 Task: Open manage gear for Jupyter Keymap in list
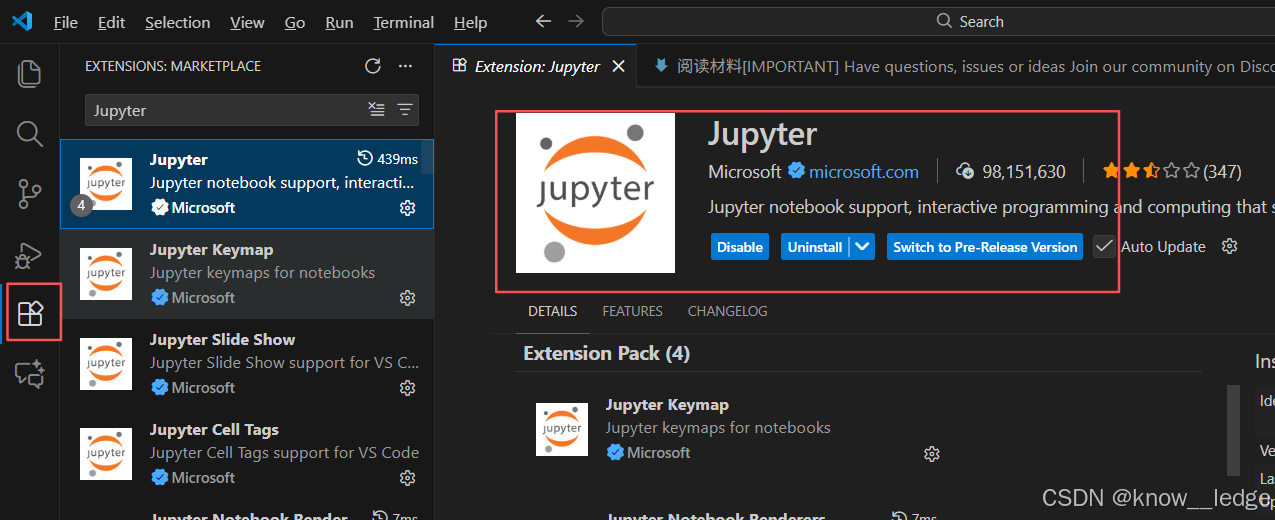click(407, 298)
